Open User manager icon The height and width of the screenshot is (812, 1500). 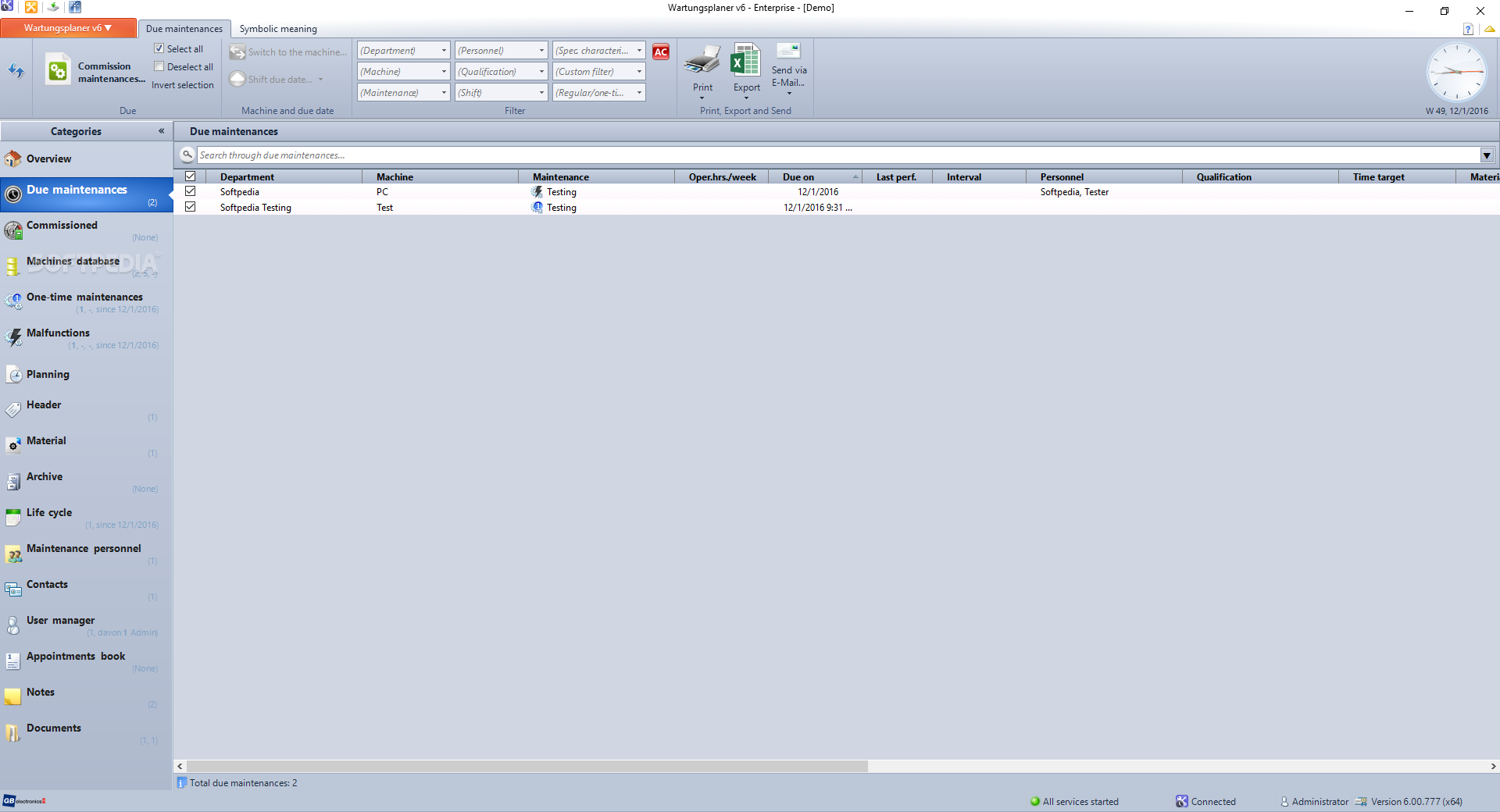13,625
